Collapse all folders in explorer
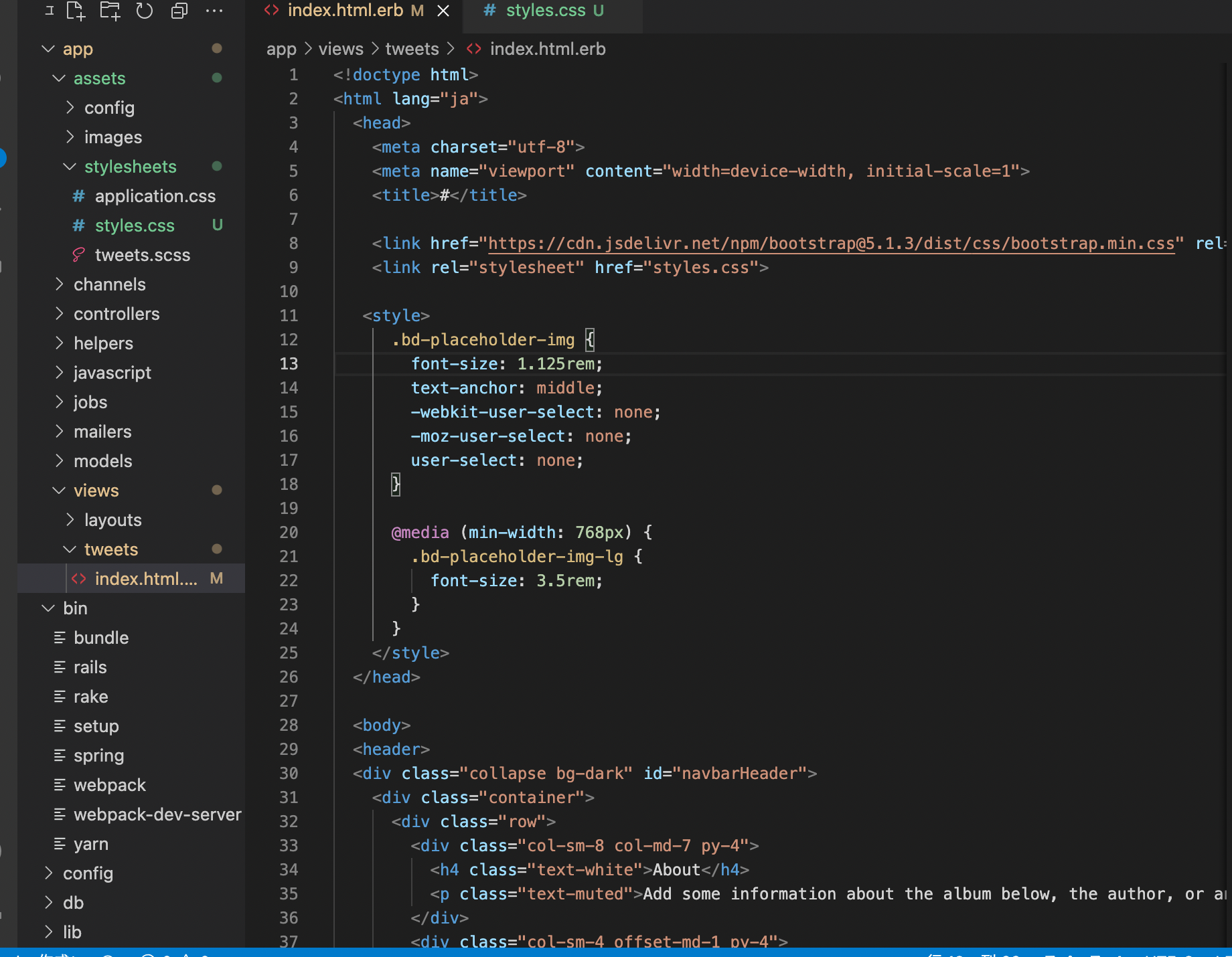The image size is (1232, 957). 179,11
